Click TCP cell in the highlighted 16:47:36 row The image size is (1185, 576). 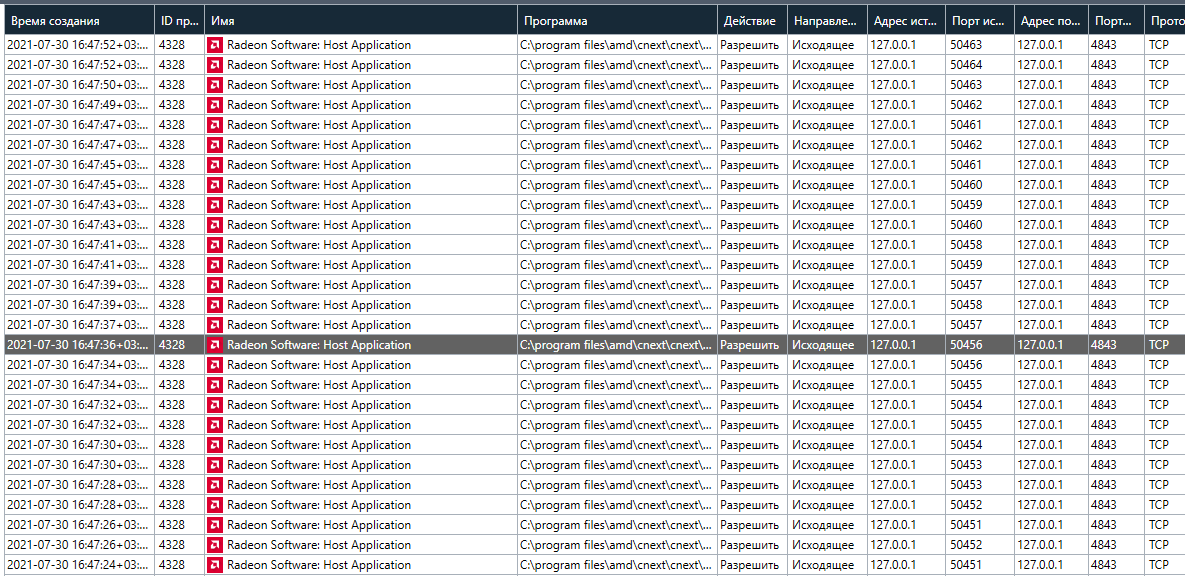click(1165, 345)
